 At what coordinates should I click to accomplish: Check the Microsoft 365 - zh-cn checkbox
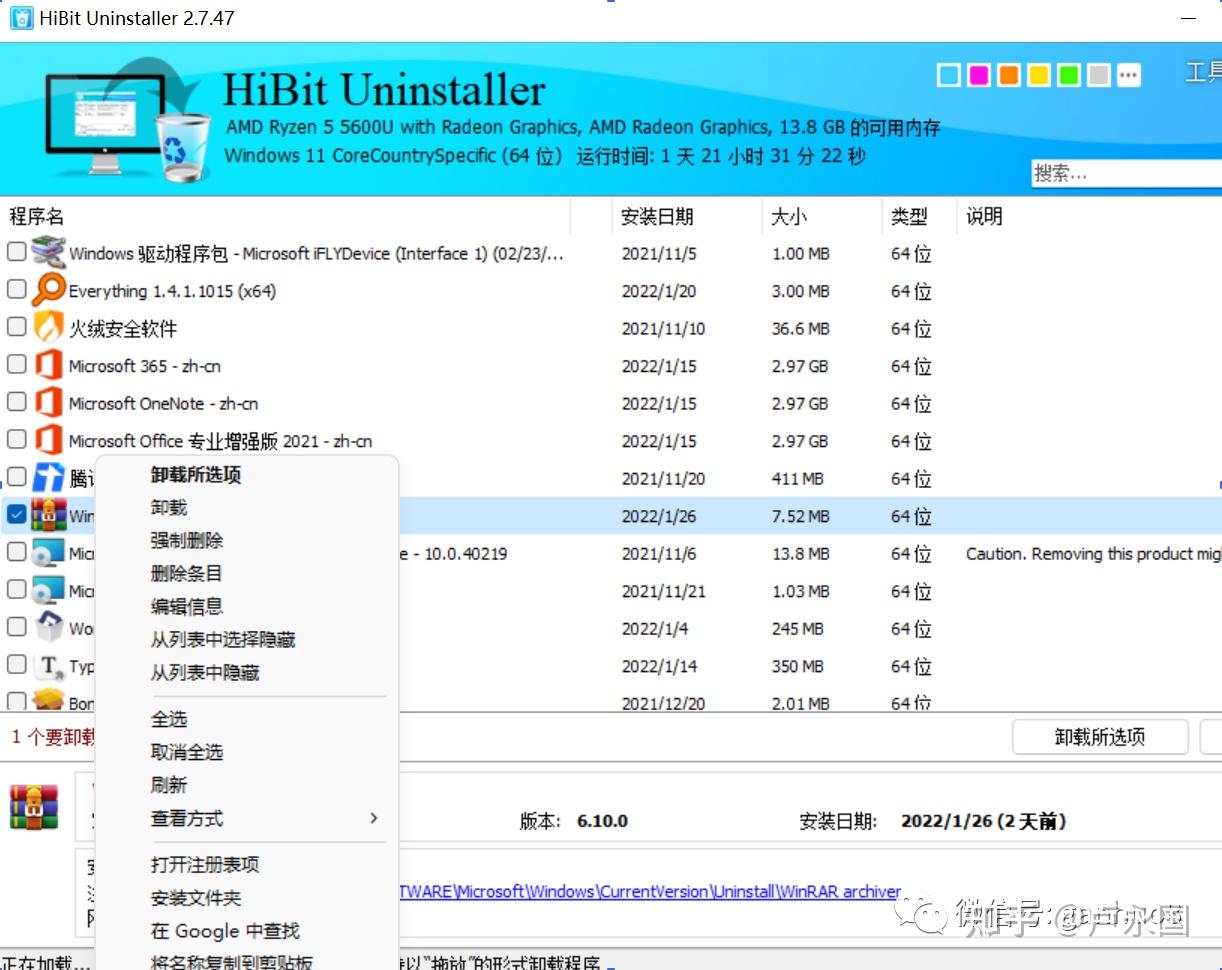coord(16,365)
